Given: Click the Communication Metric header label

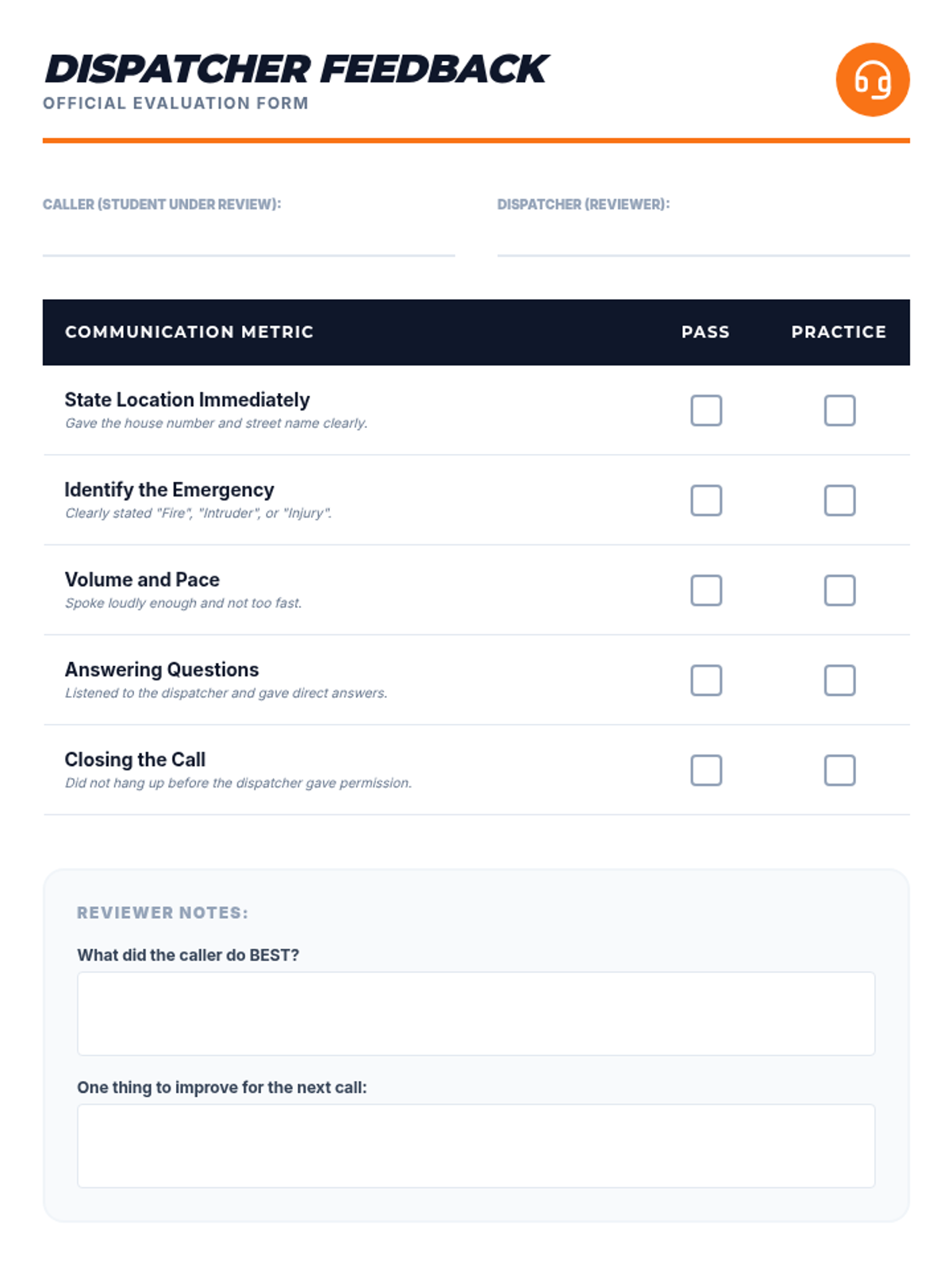Looking at the screenshot, I should 189,332.
